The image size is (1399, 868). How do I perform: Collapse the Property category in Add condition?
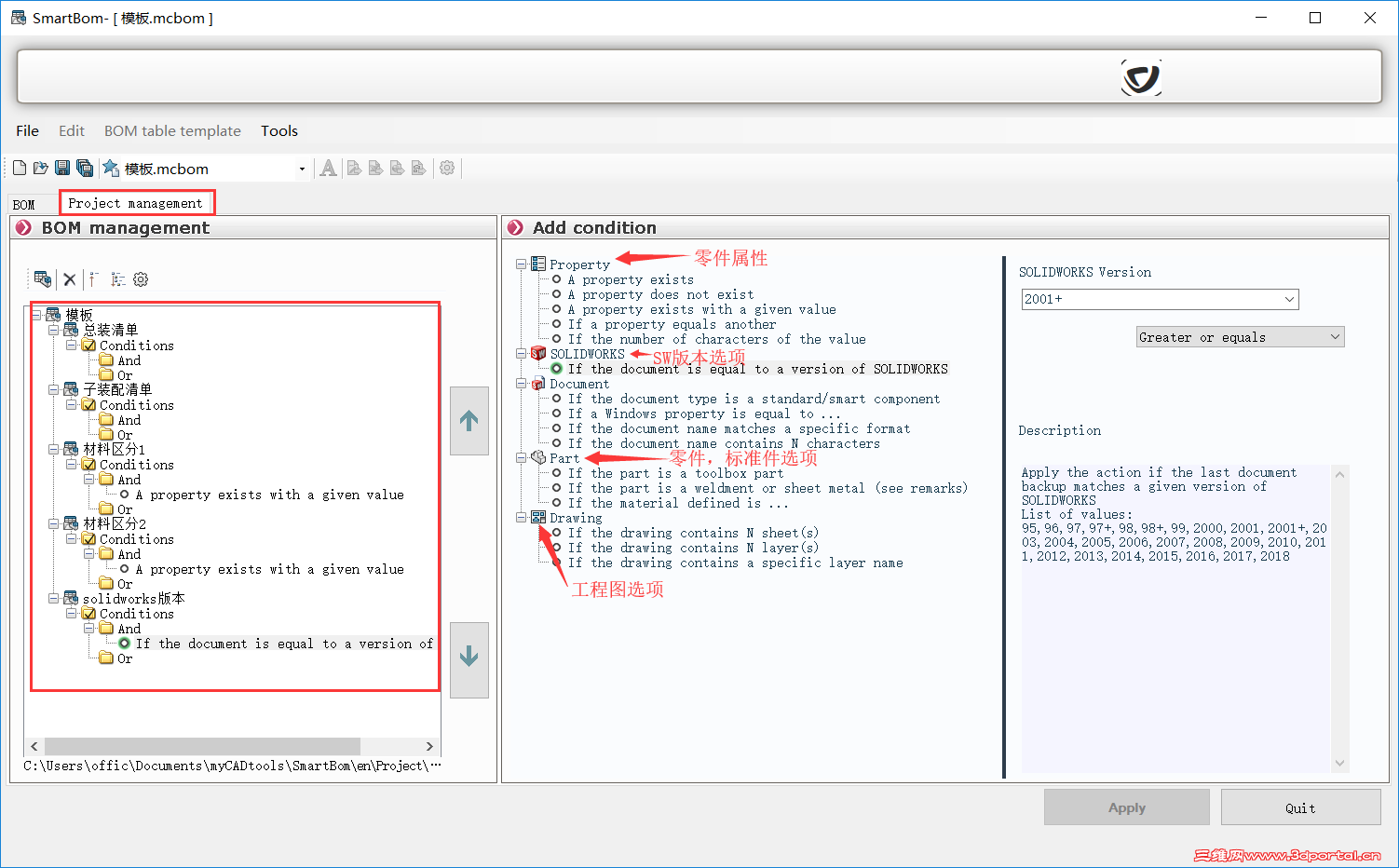pyautogui.click(x=522, y=264)
